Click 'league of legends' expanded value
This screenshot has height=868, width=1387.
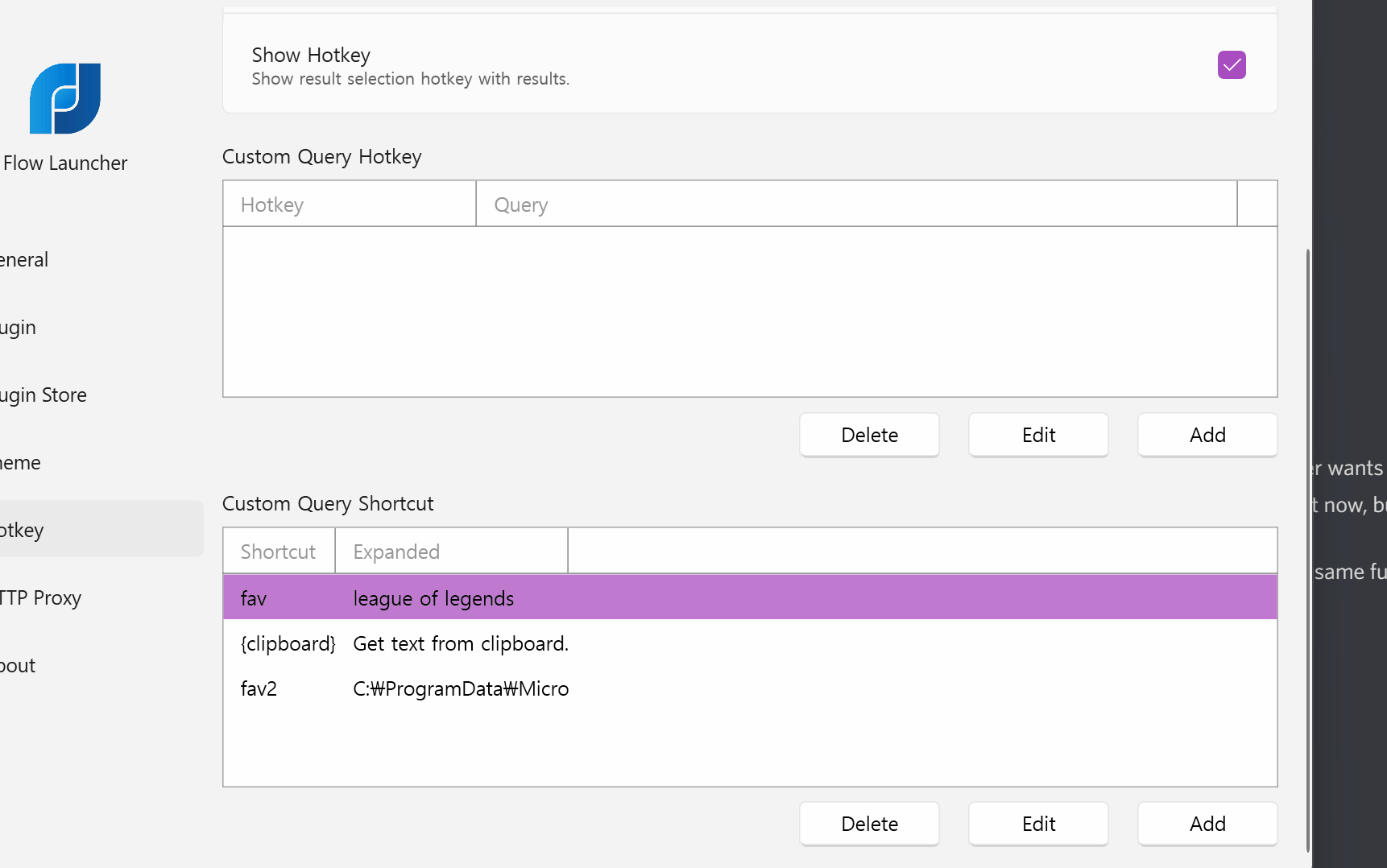pyautogui.click(x=433, y=598)
